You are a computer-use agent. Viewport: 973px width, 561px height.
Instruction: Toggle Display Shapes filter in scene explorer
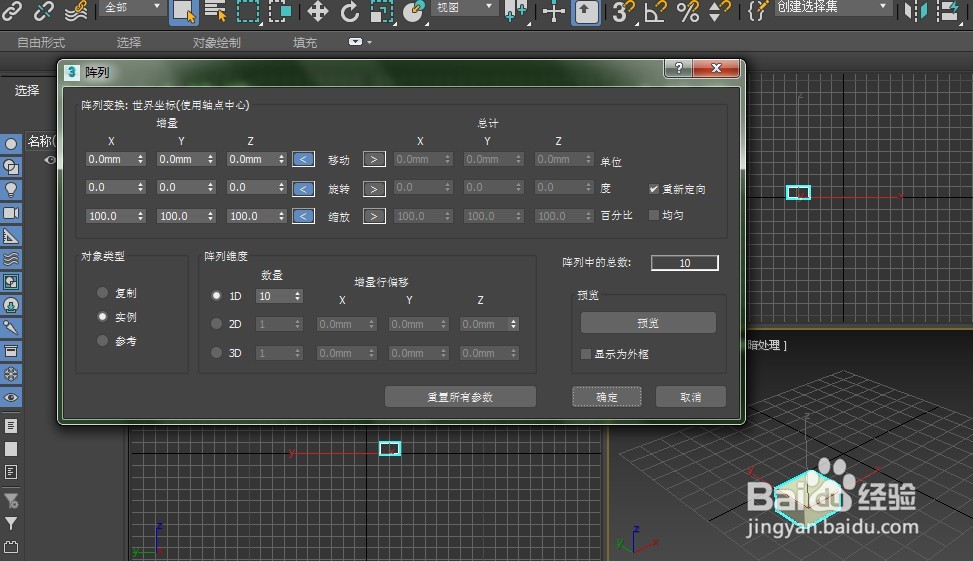11,167
